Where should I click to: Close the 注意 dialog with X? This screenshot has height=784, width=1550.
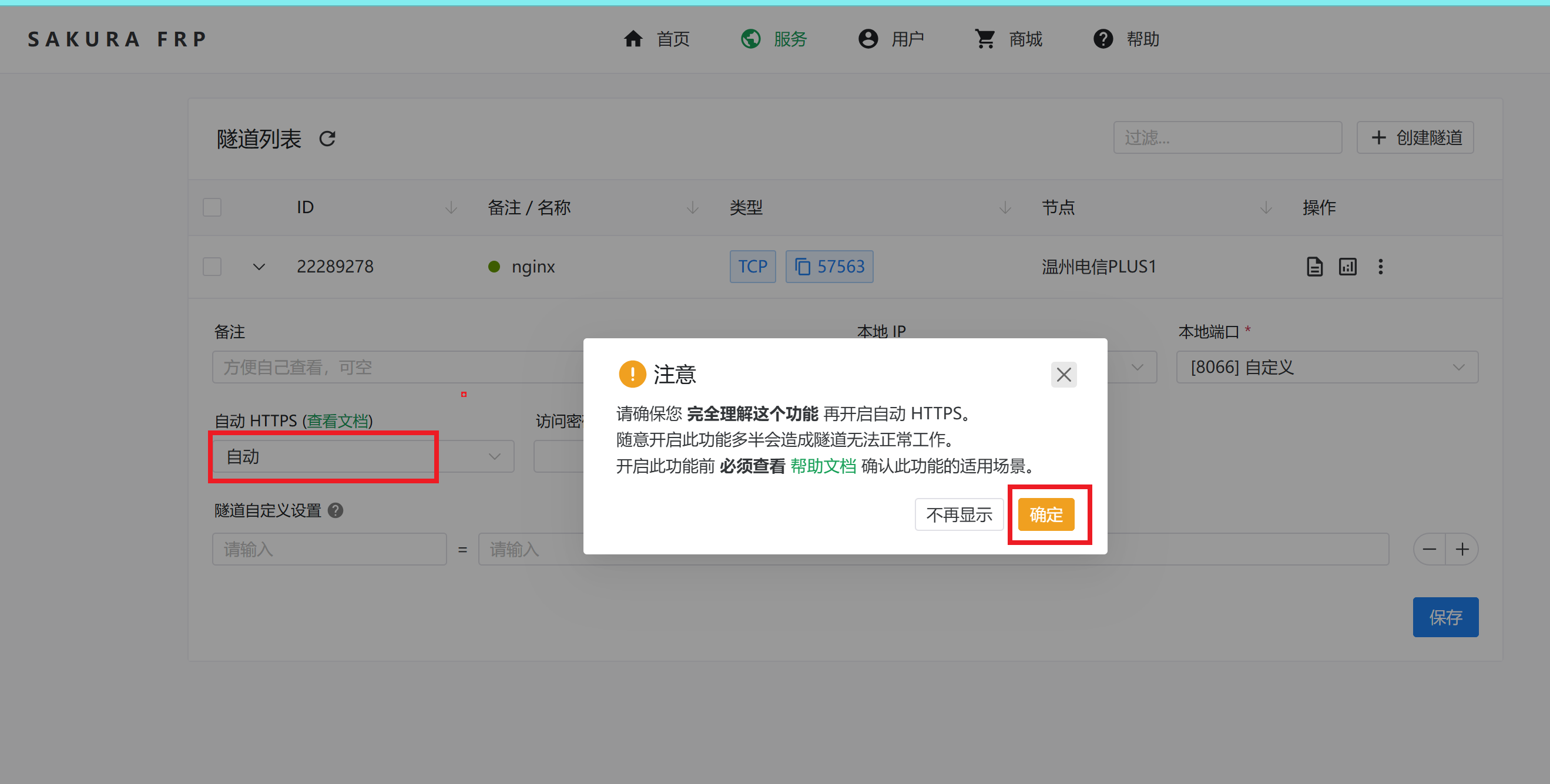[1063, 375]
